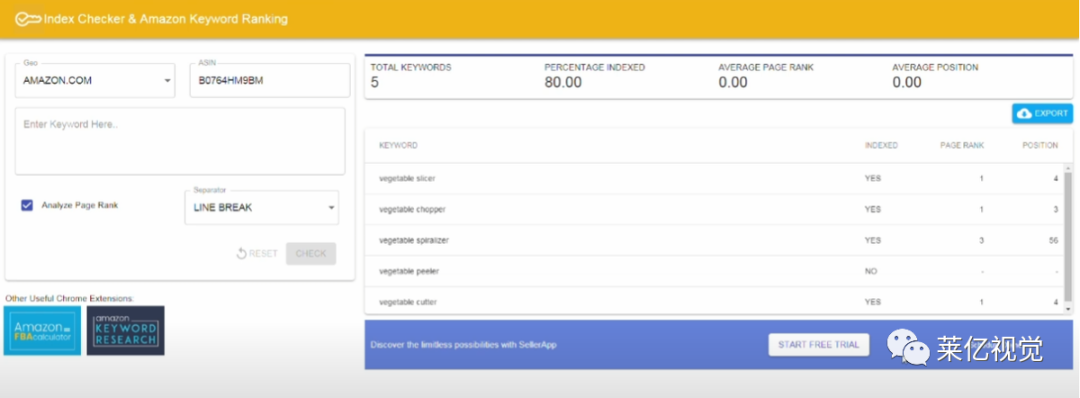1080x398 pixels.
Task: Click the EXPORT button
Action: coord(1042,114)
